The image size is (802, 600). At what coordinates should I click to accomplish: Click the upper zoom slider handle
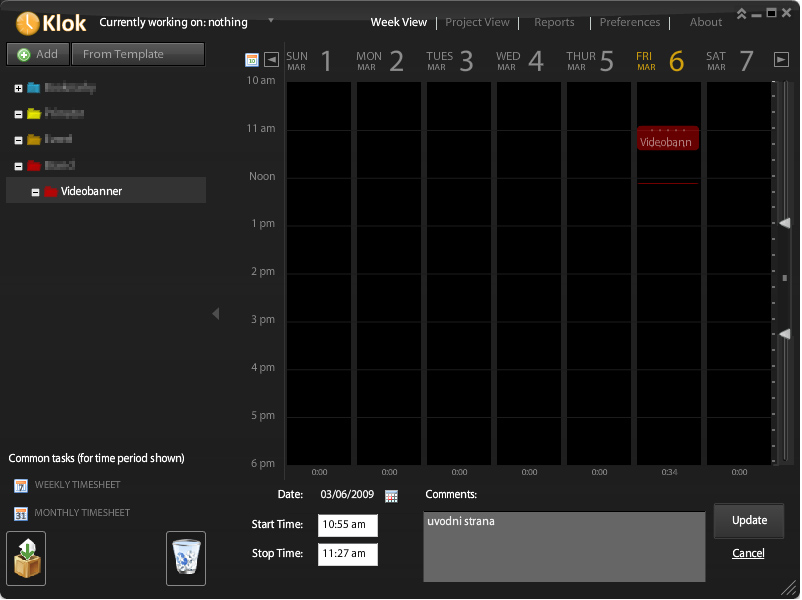(785, 223)
